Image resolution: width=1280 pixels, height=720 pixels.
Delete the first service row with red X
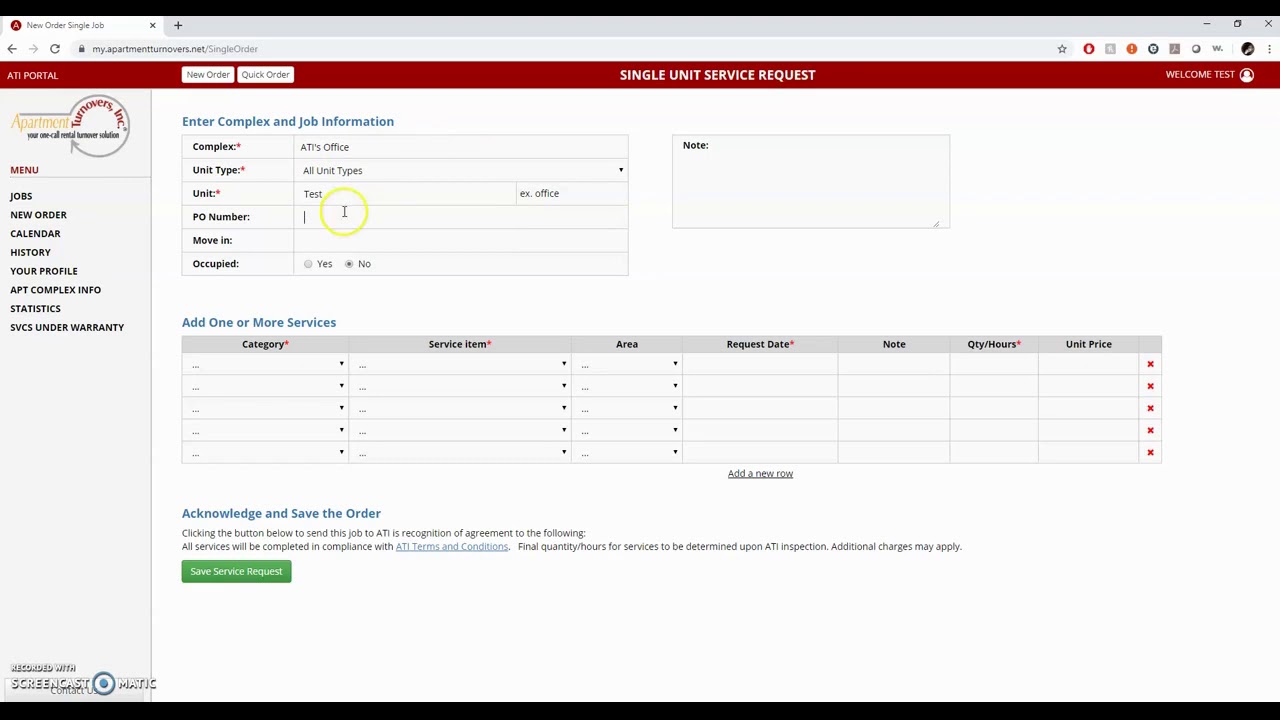point(1150,364)
